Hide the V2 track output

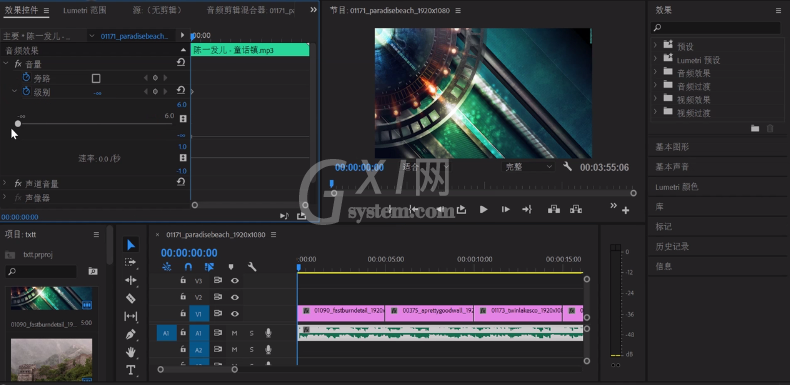point(235,297)
